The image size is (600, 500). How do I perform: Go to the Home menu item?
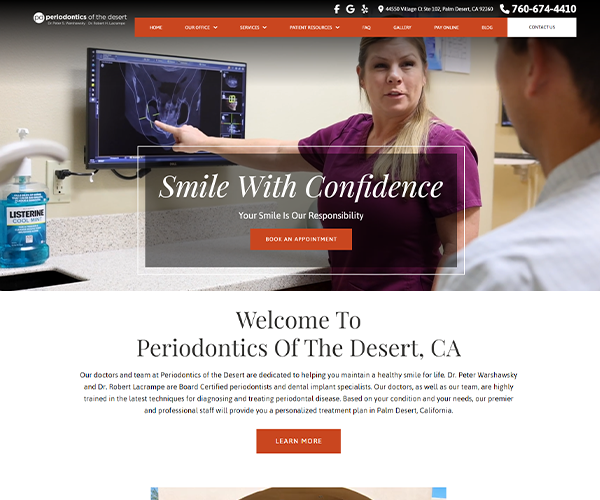click(x=156, y=28)
